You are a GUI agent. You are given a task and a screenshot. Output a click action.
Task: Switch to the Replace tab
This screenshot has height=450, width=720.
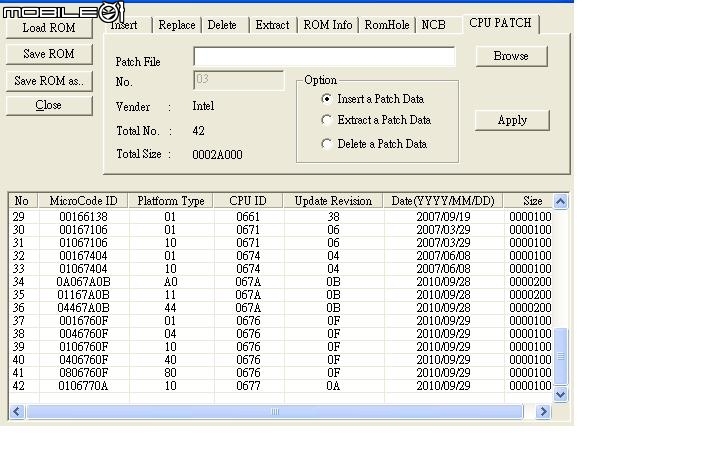click(x=177, y=25)
